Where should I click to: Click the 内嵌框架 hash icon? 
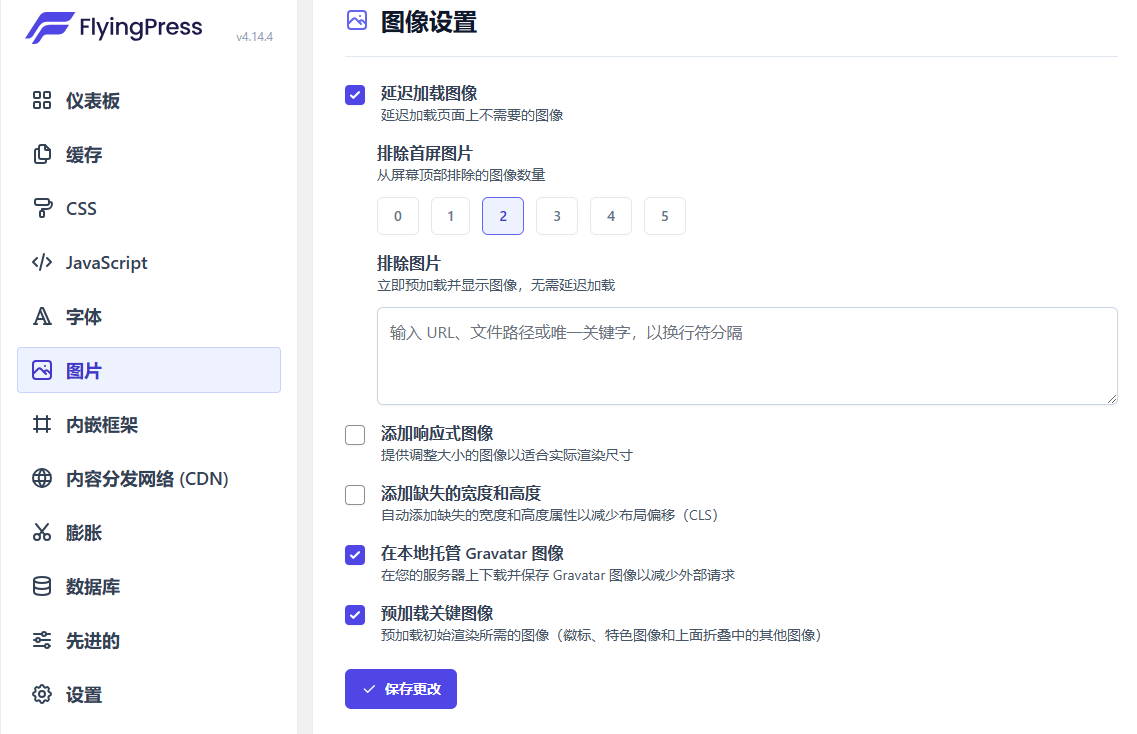pyautogui.click(x=40, y=424)
